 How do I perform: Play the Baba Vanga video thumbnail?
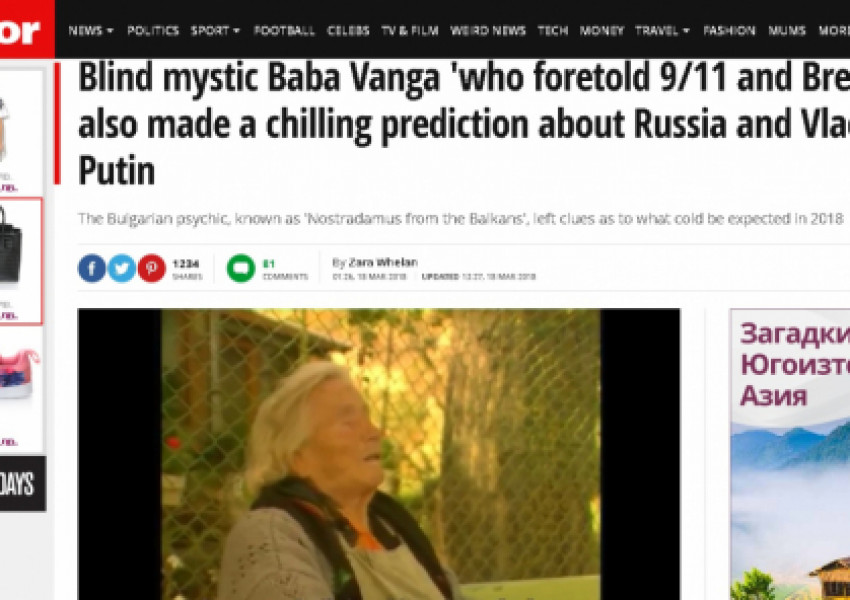378,454
